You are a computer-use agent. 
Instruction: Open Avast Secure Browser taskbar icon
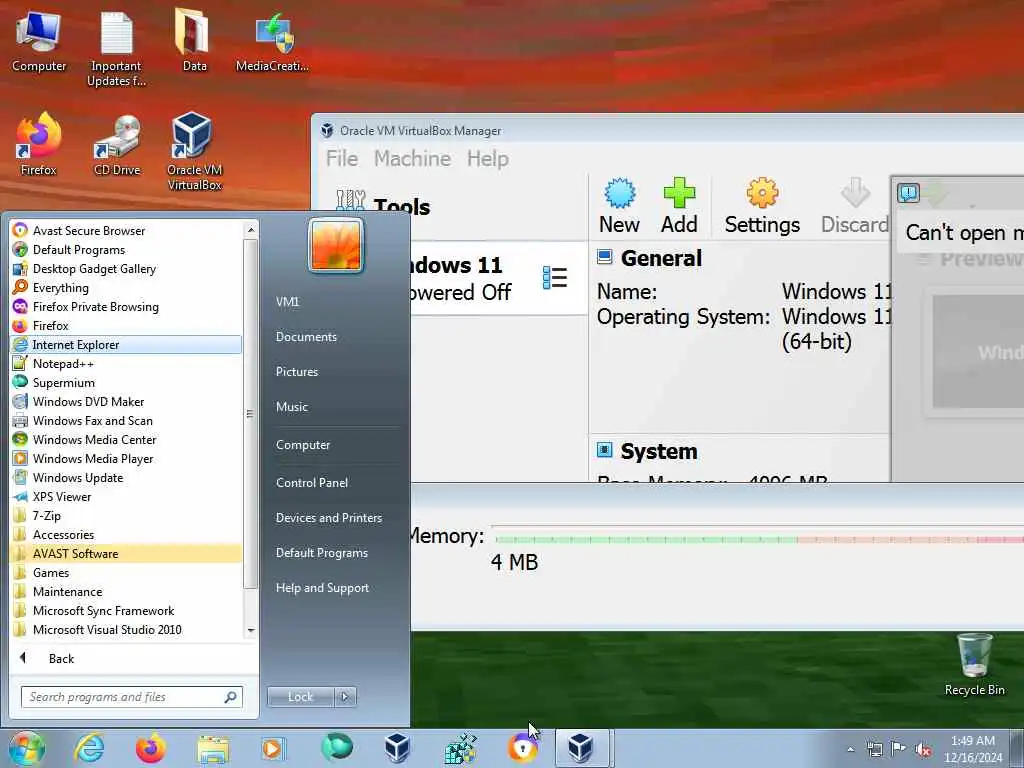pyautogui.click(x=522, y=748)
